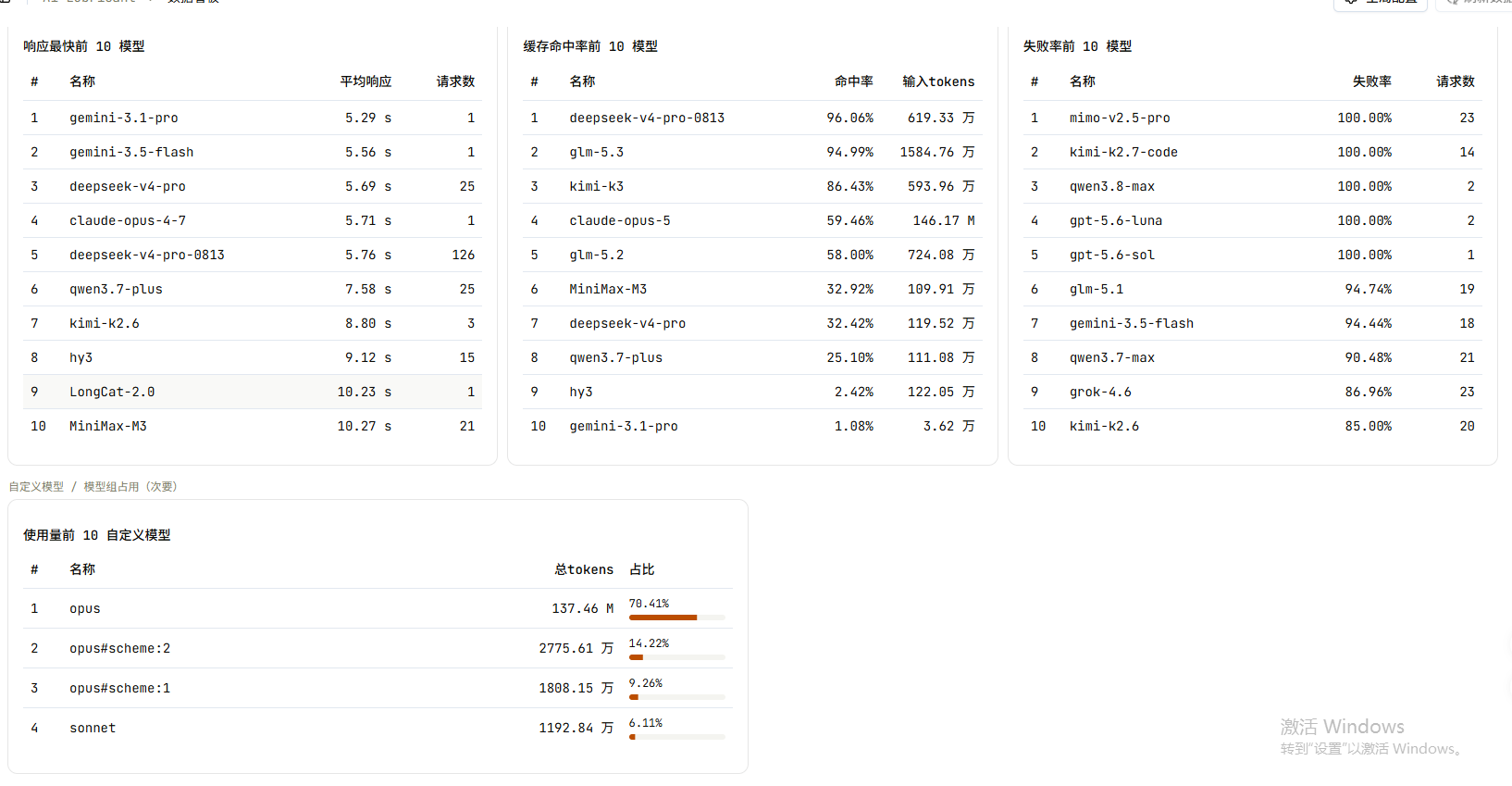
Task: Select the claude-opus-4-7 row
Action: [x=253, y=220]
